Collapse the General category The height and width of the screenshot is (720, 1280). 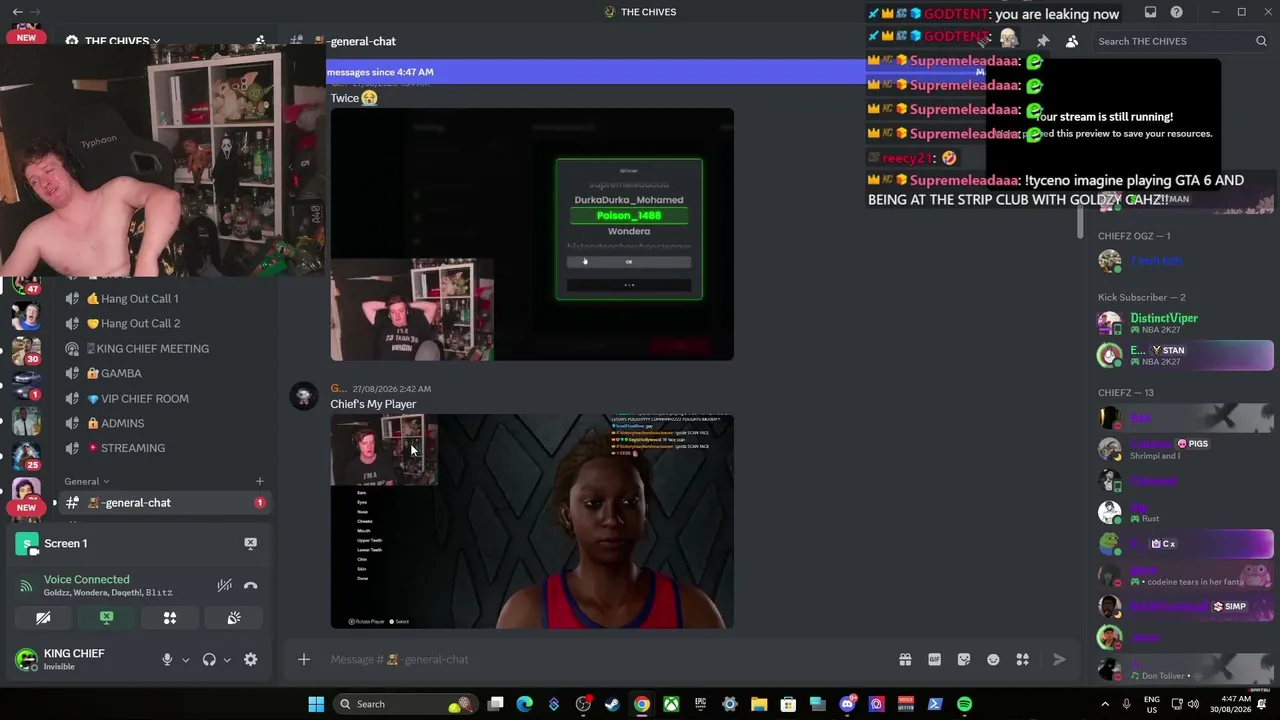coord(86,481)
